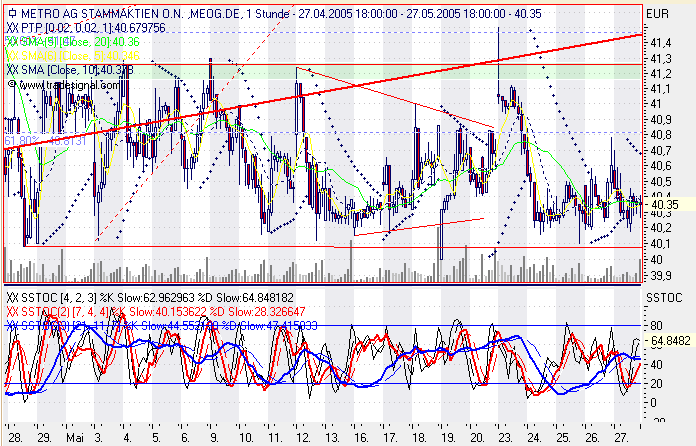The width and height of the screenshot is (696, 446).
Task: Click the 40,5 price axis value
Action: 661,182
